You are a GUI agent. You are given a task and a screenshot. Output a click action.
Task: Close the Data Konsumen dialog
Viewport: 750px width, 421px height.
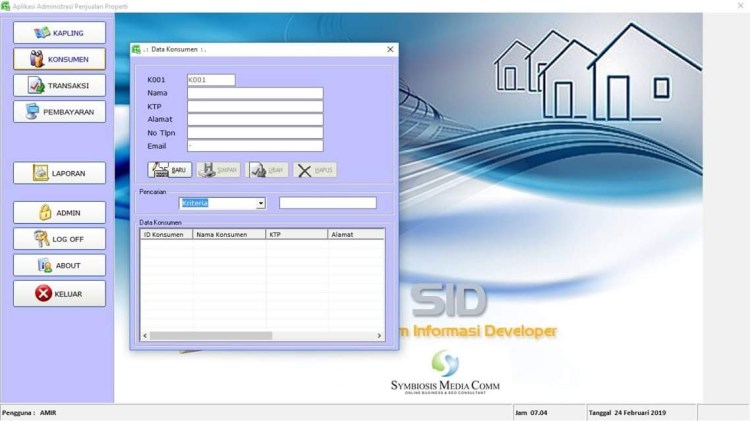point(390,49)
